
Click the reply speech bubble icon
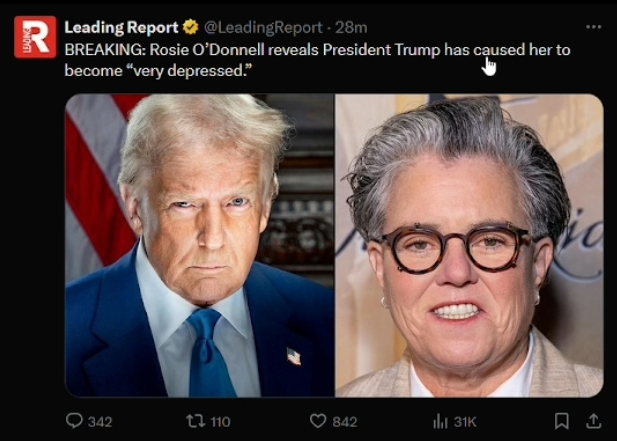74,421
